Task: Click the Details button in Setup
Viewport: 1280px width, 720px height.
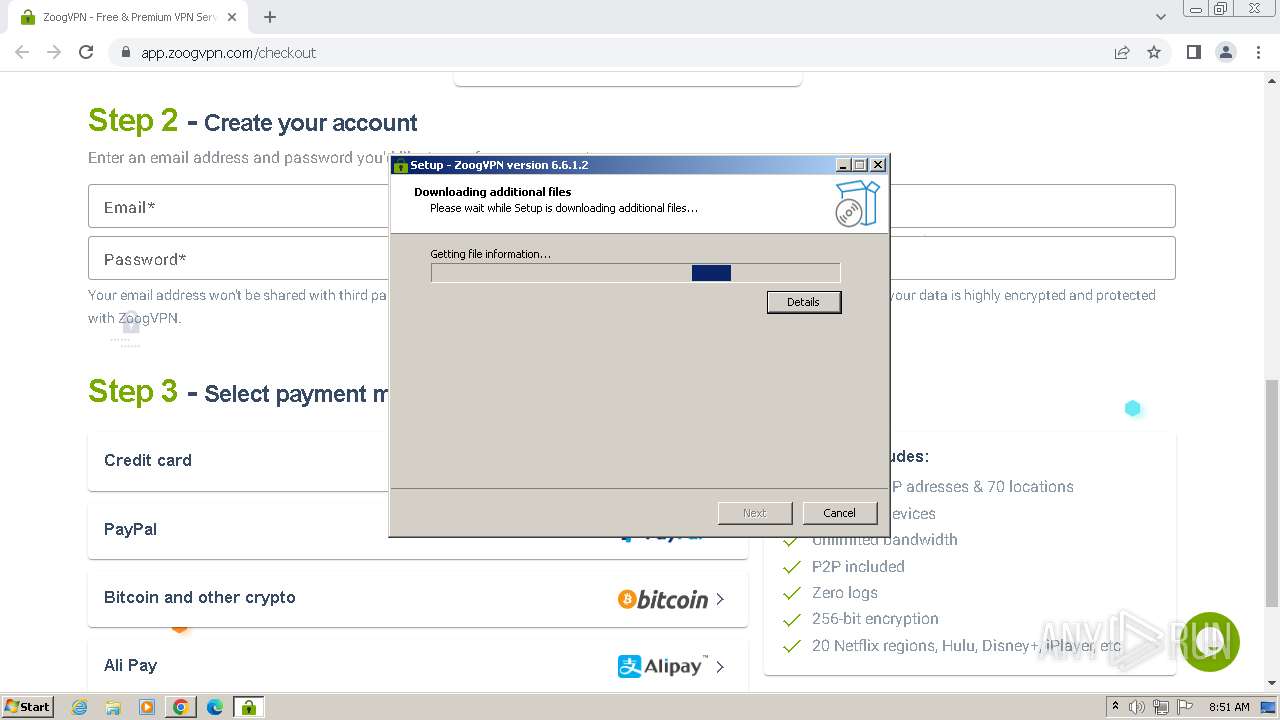Action: [804, 302]
